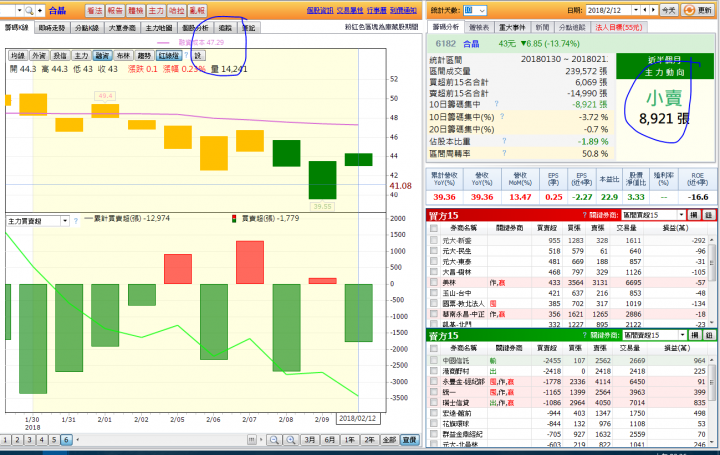720x455 pixels.
Task: Click the 2018/2/12 date input field
Action: click(x=609, y=10)
